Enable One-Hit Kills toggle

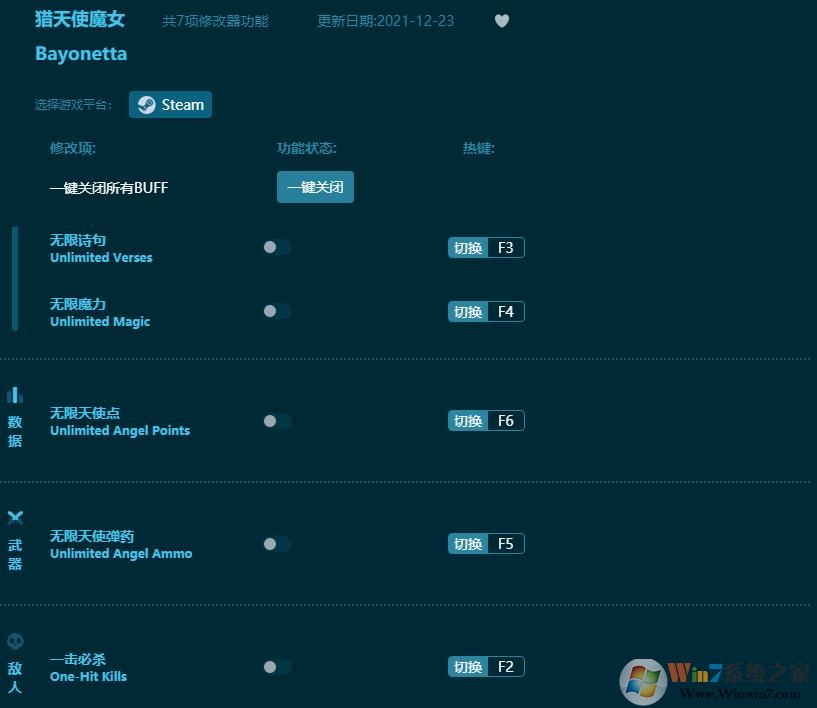[x=277, y=667]
